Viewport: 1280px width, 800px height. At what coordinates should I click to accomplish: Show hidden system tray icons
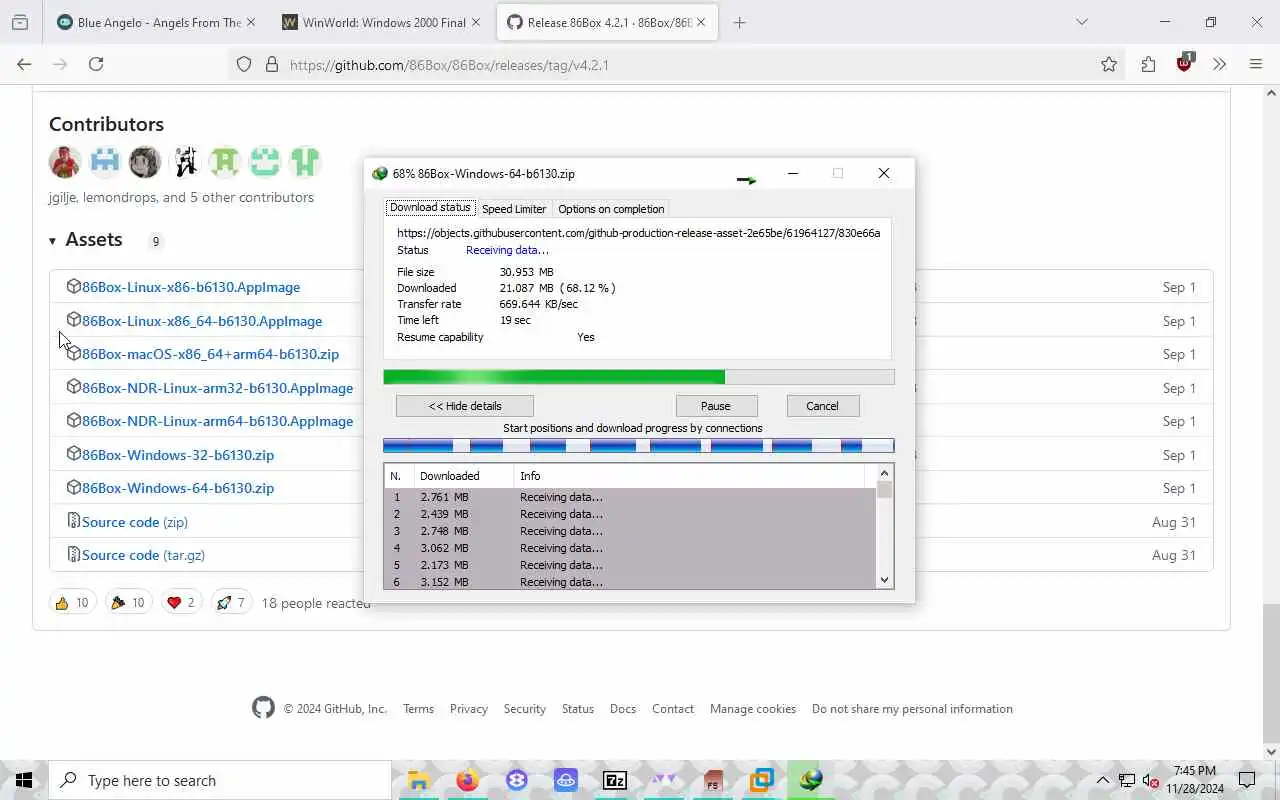[x=1103, y=780]
